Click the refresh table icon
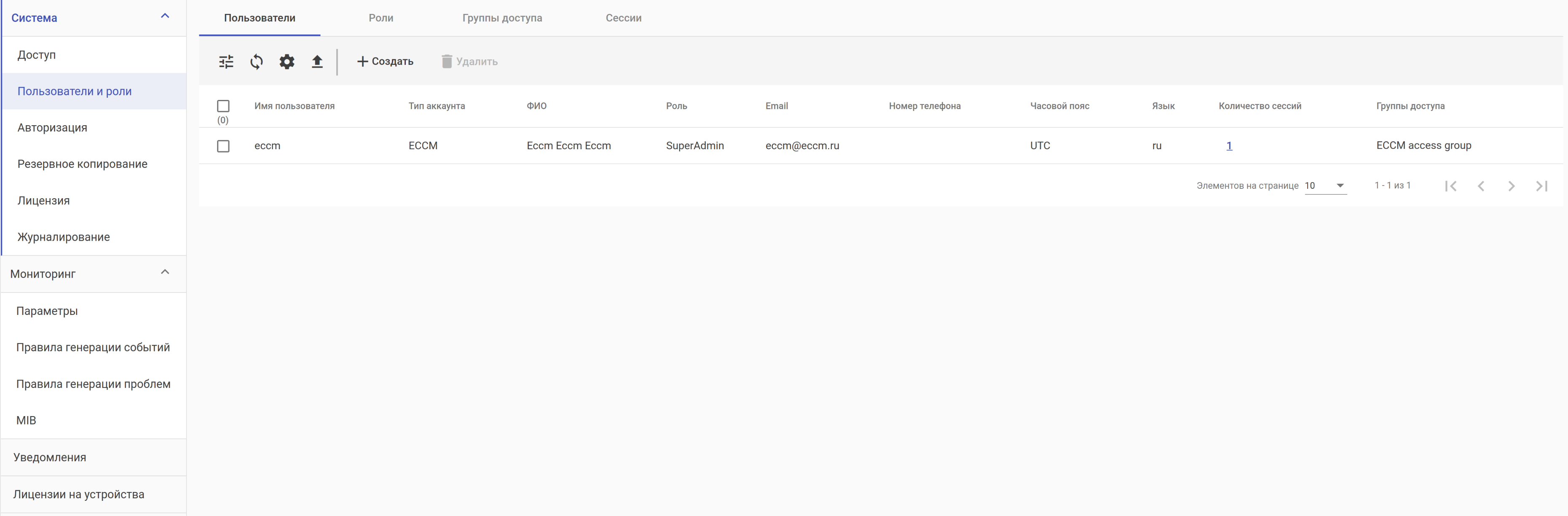1568x516 pixels. click(256, 62)
